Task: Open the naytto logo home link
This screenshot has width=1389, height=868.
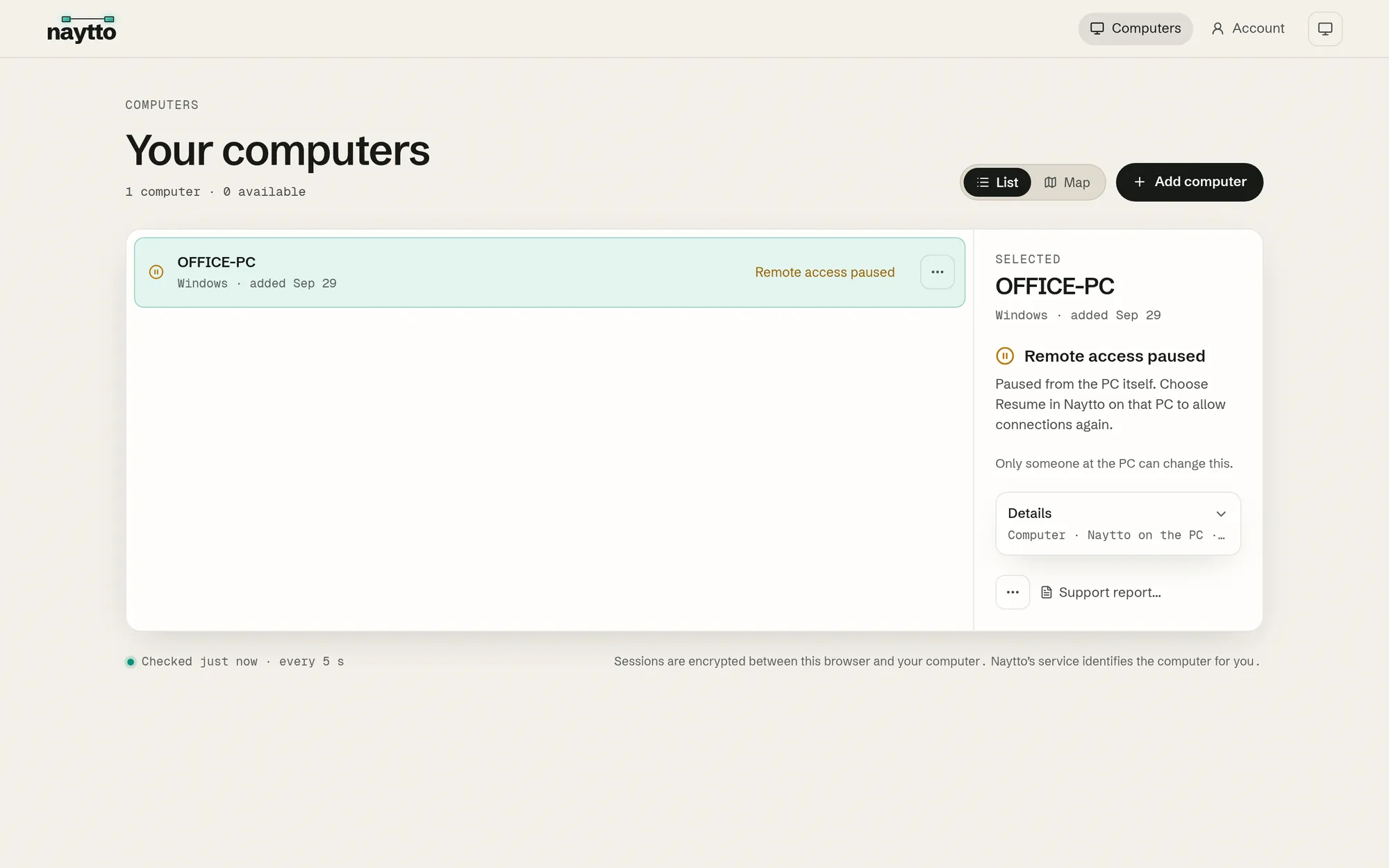Action: coord(82,29)
